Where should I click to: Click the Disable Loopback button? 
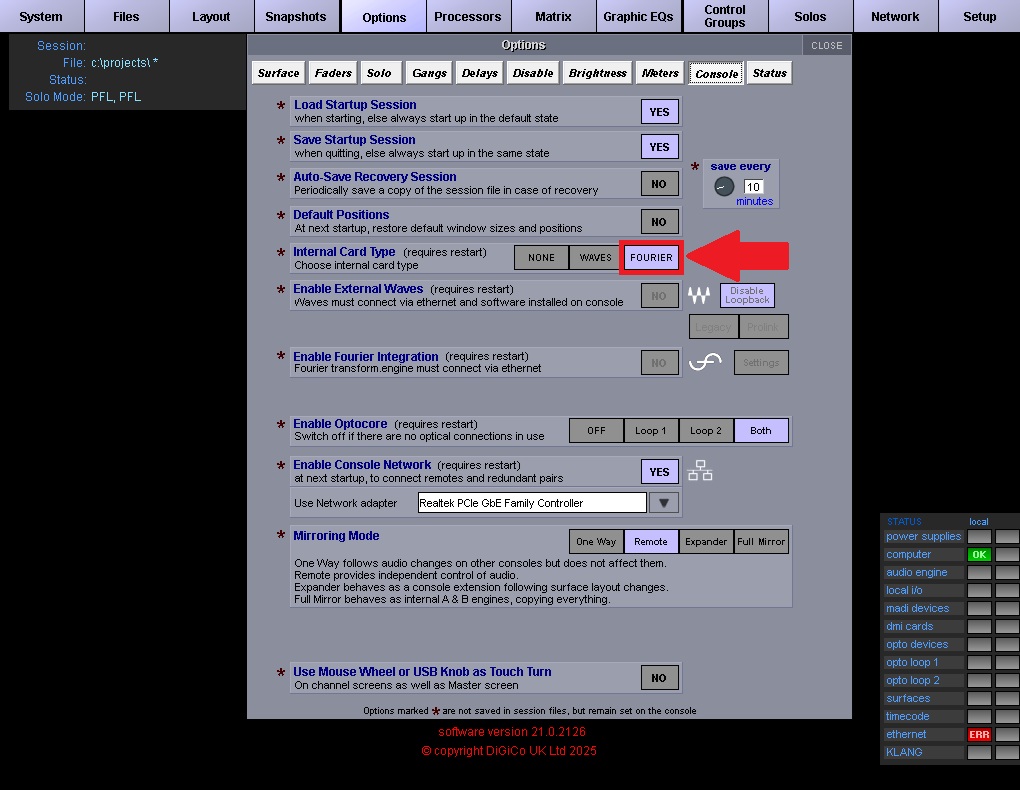(x=747, y=295)
